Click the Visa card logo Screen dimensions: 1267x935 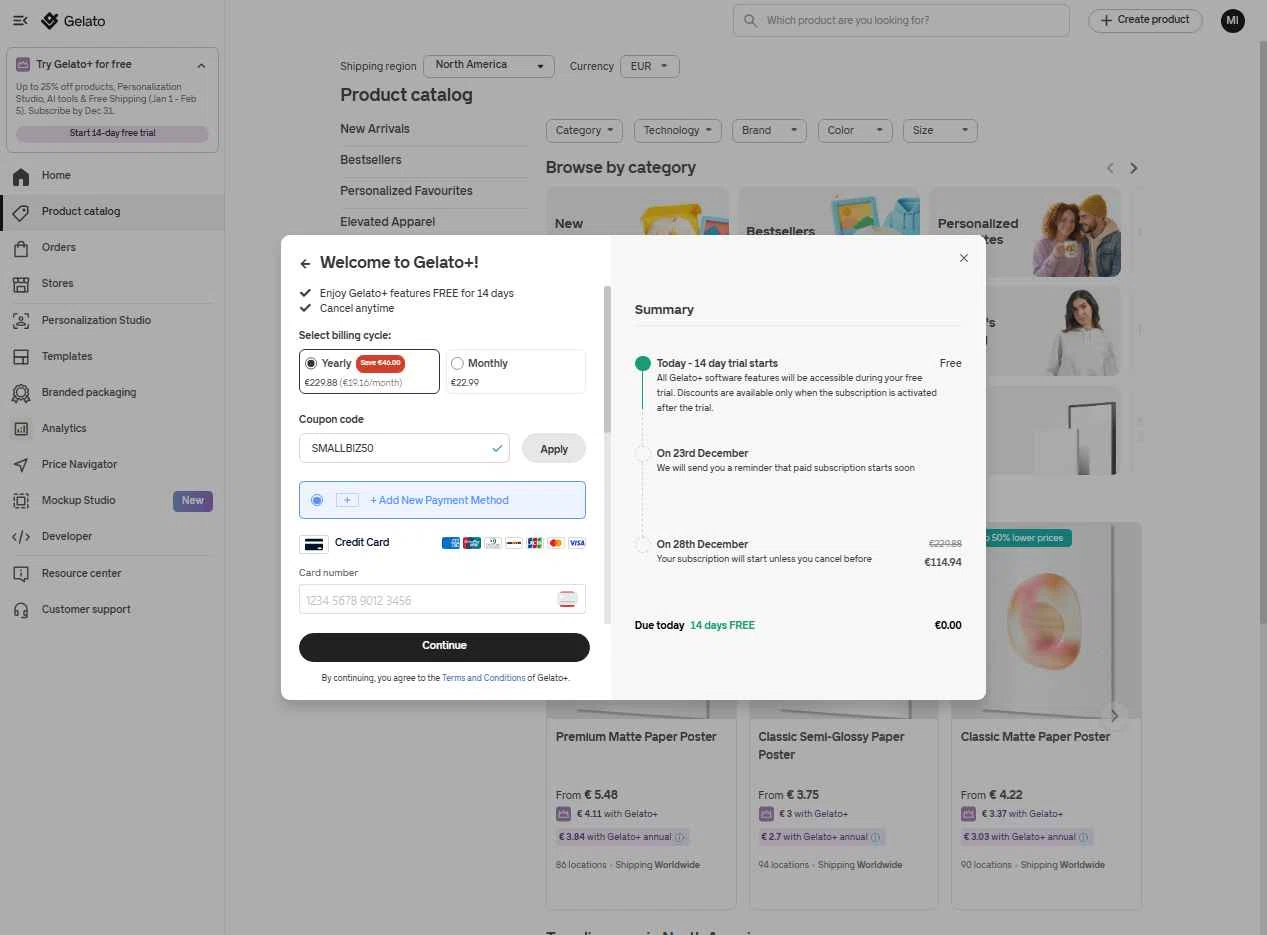577,543
